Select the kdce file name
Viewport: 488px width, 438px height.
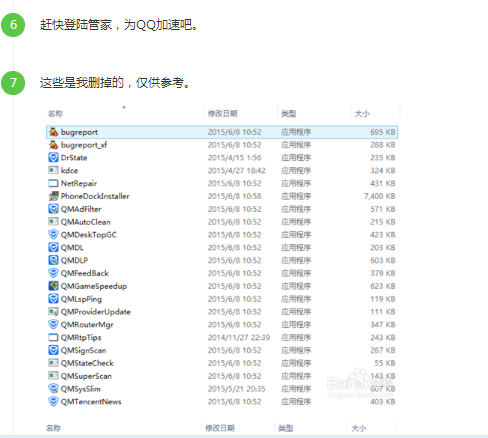[69, 170]
